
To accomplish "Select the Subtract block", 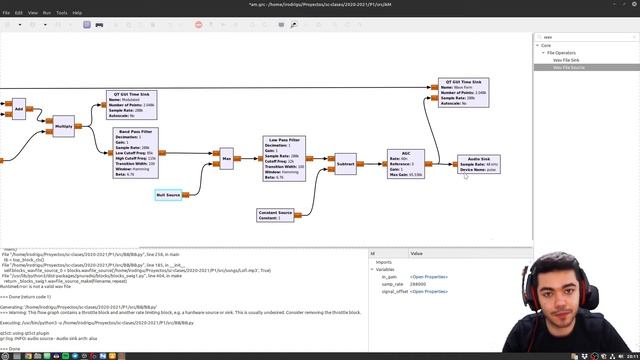I will click(x=345, y=164).
